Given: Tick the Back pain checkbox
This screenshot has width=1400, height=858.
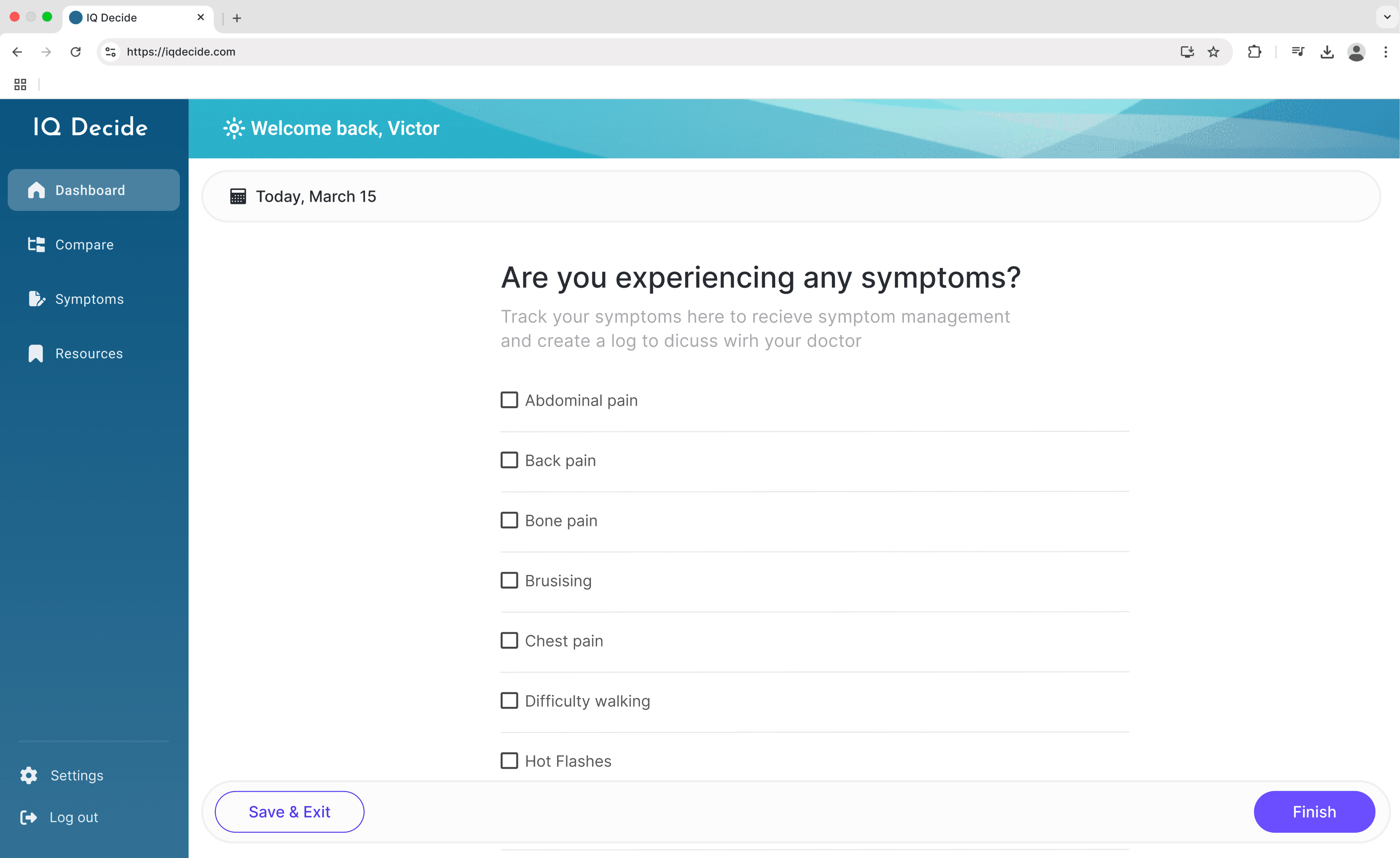Looking at the screenshot, I should [x=509, y=461].
